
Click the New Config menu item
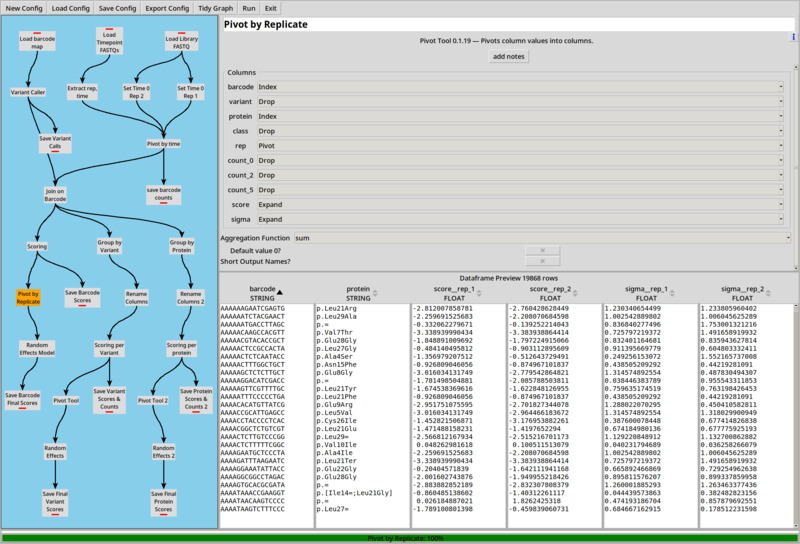24,8
